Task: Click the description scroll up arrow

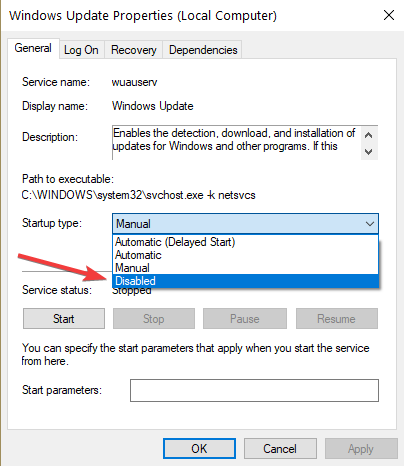Action: pyautogui.click(x=369, y=135)
